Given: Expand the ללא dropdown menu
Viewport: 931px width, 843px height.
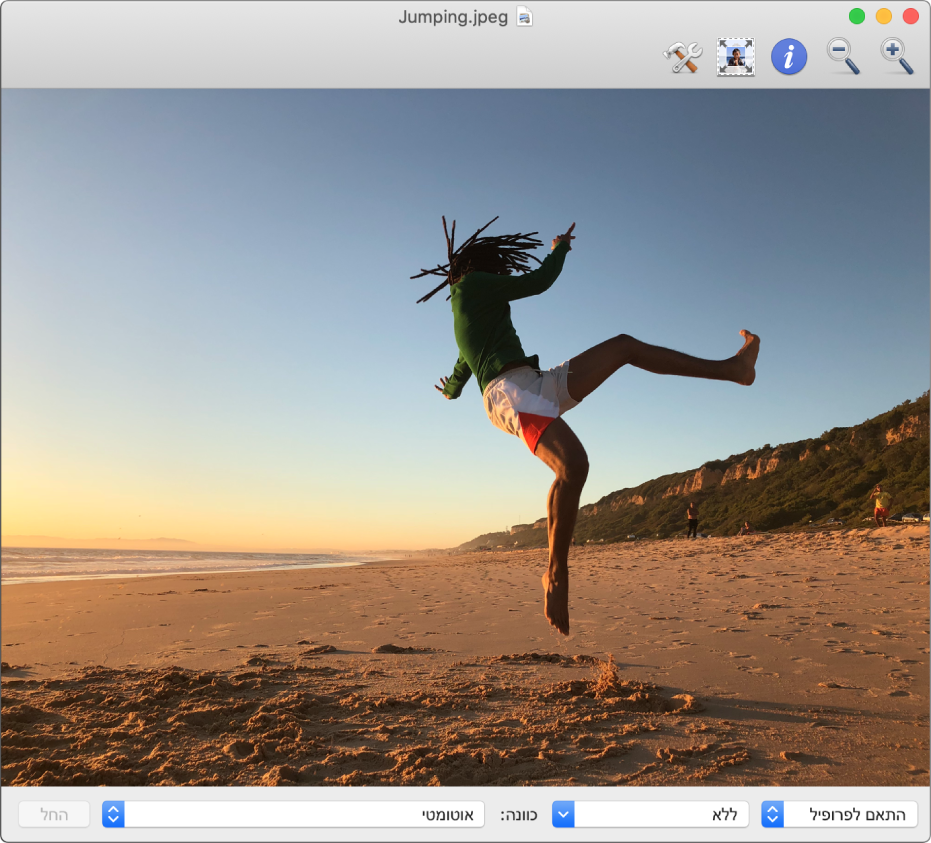Looking at the screenshot, I should 650,815.
